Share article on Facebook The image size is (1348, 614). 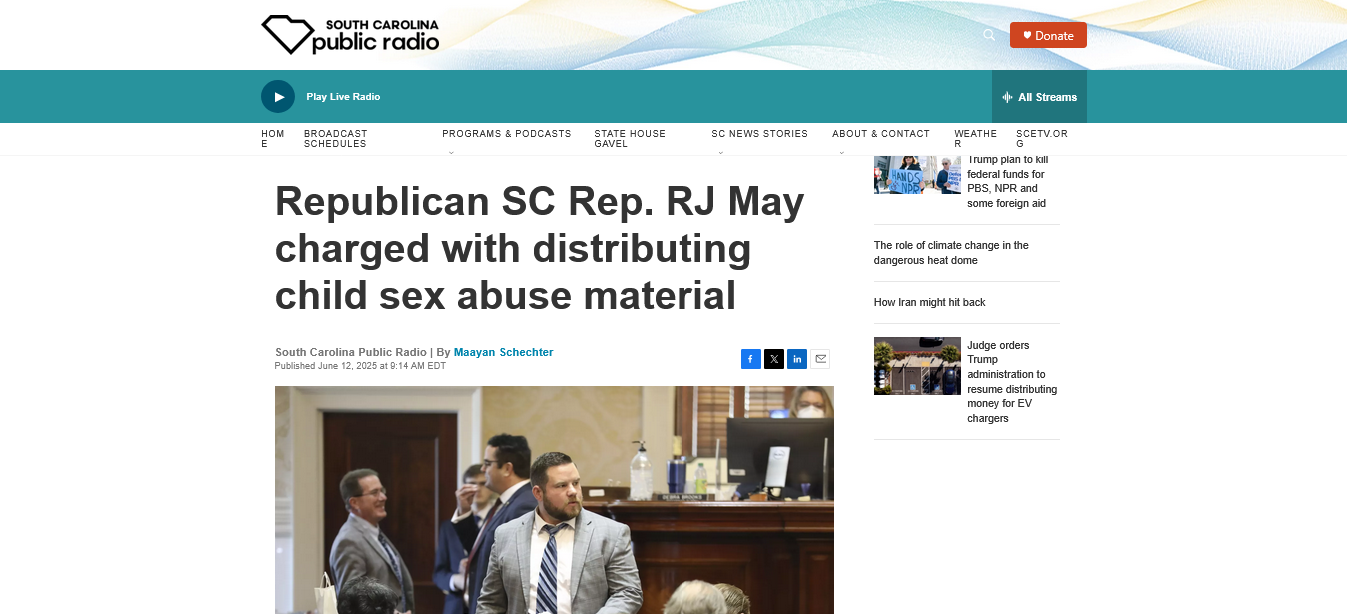click(751, 359)
